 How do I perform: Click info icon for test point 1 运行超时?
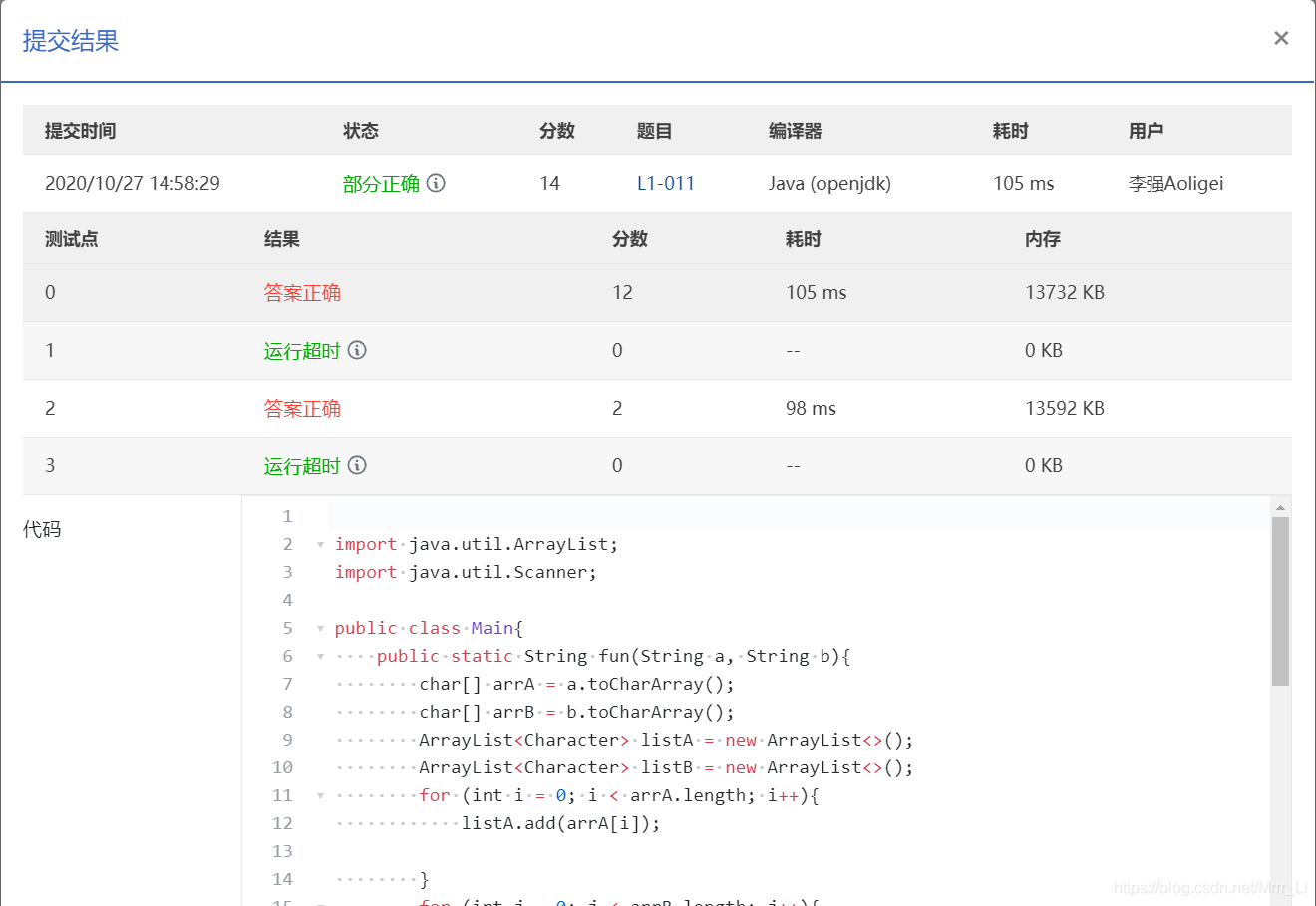tap(357, 350)
